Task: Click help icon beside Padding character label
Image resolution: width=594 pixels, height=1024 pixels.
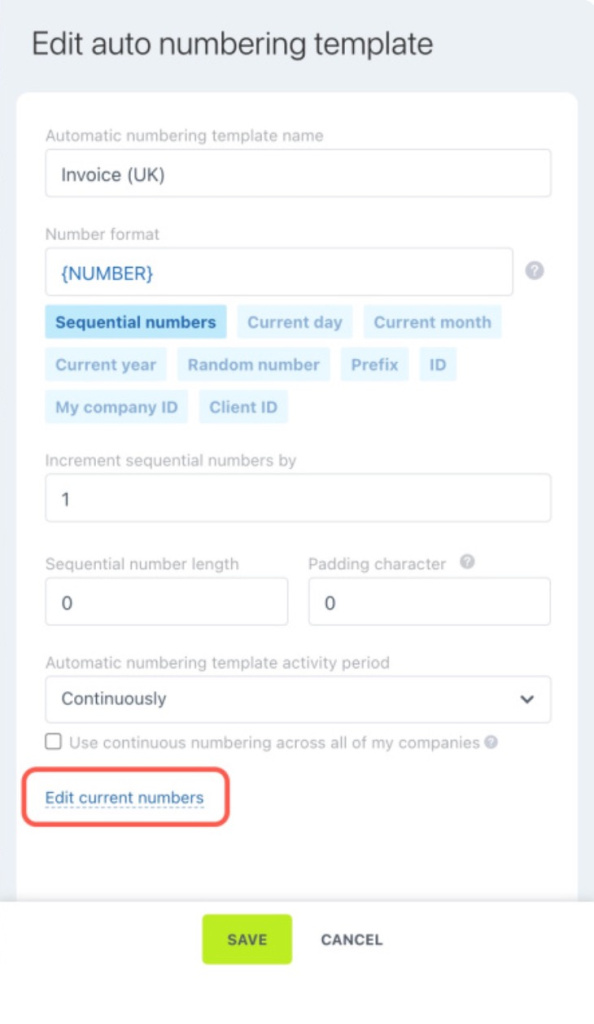Action: tap(467, 562)
